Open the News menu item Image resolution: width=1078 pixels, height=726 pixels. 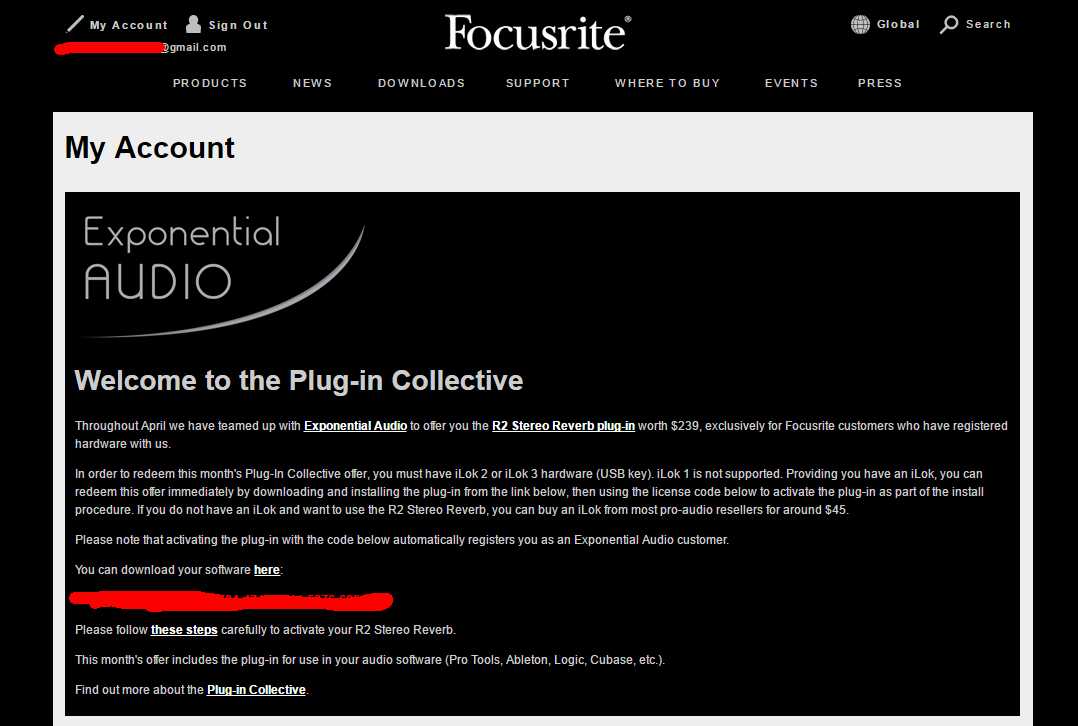(x=312, y=83)
